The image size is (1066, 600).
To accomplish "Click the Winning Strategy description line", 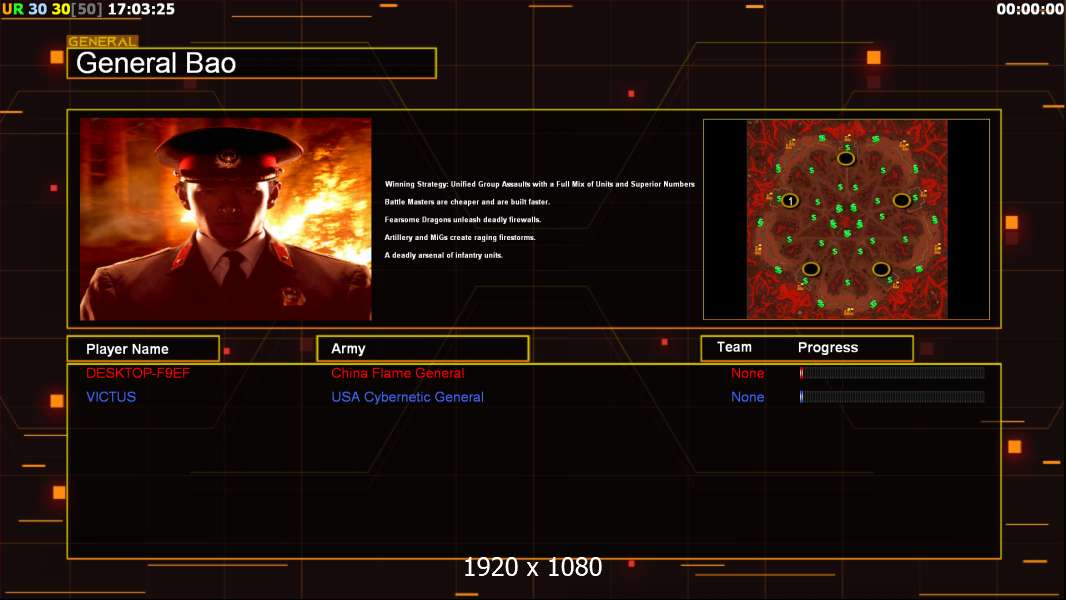I will 540,184.
